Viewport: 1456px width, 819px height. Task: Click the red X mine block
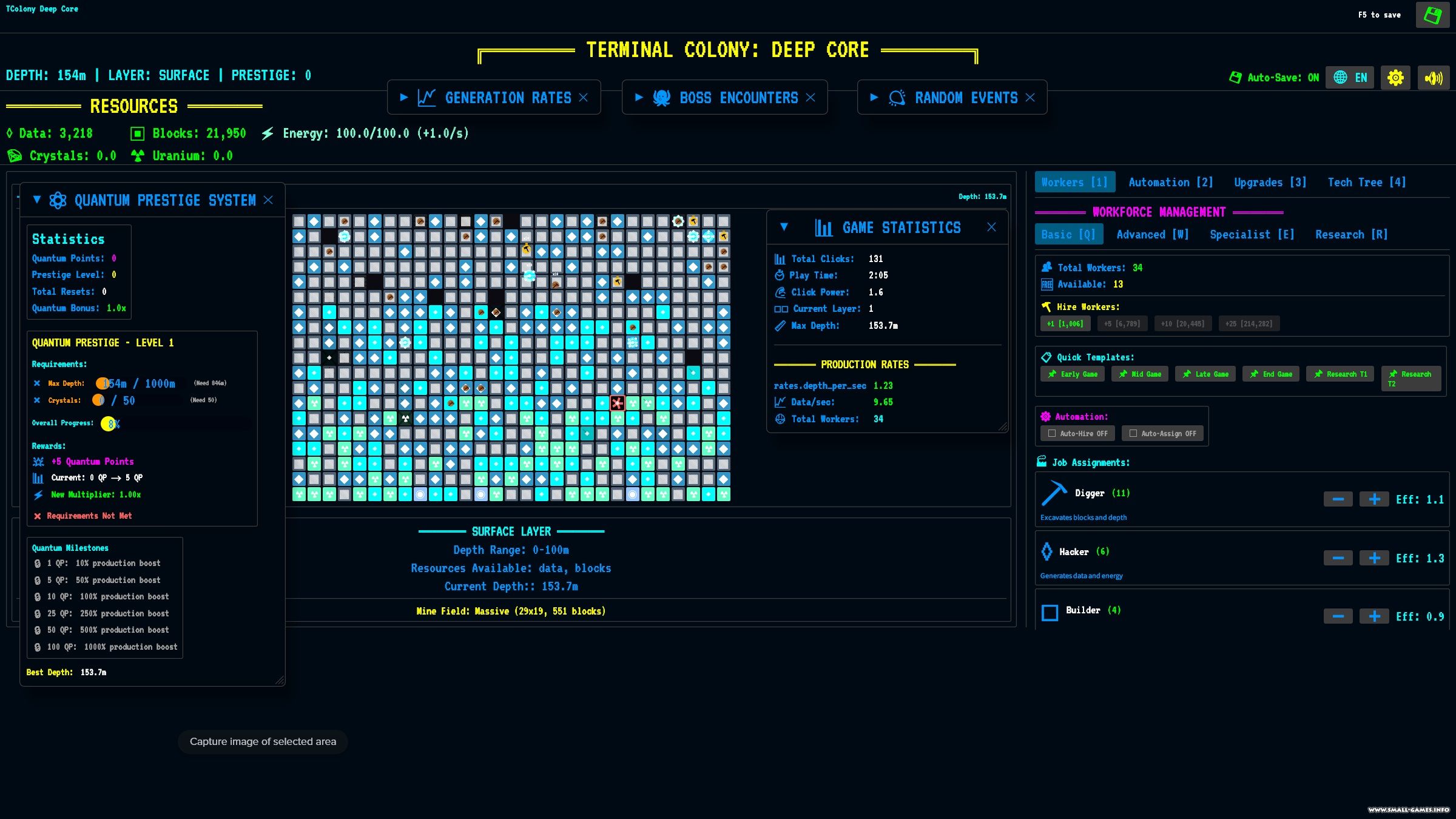click(617, 403)
